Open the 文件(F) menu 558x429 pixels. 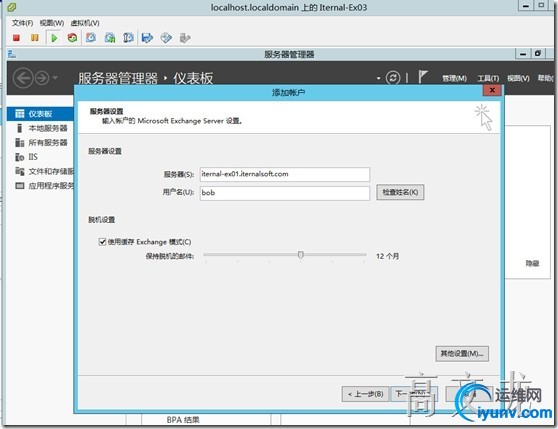(x=22, y=23)
